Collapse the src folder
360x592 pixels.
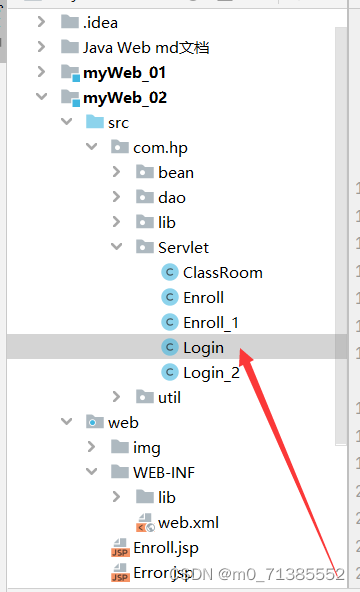pos(67,122)
